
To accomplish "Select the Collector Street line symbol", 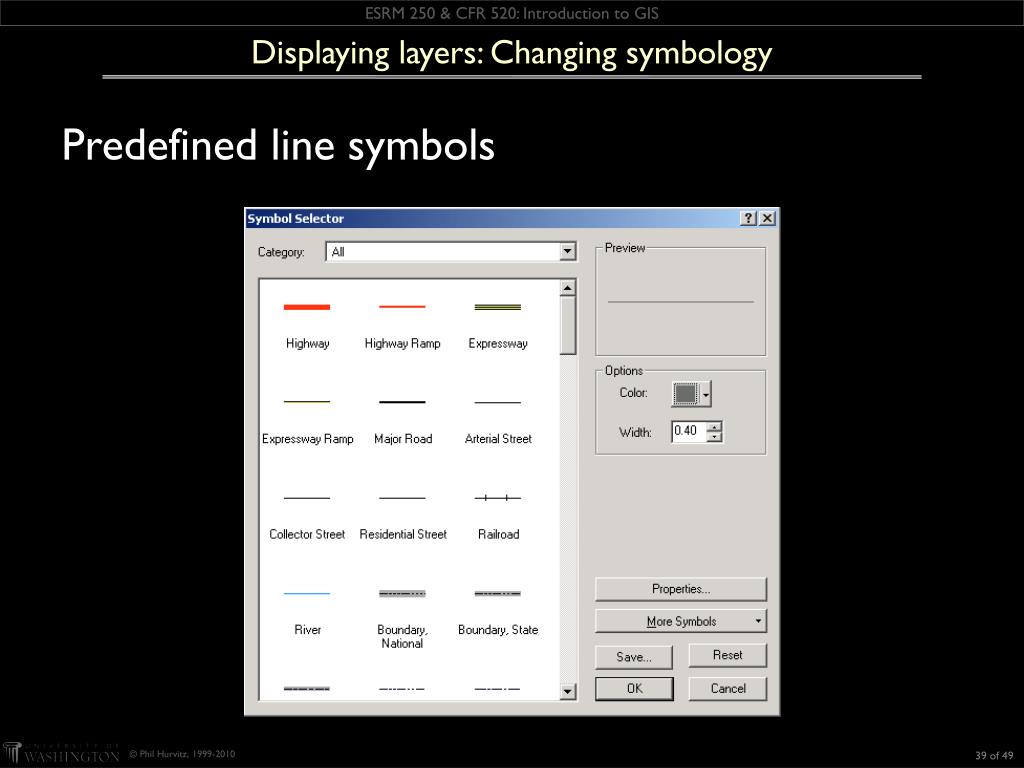I will click(307, 515).
